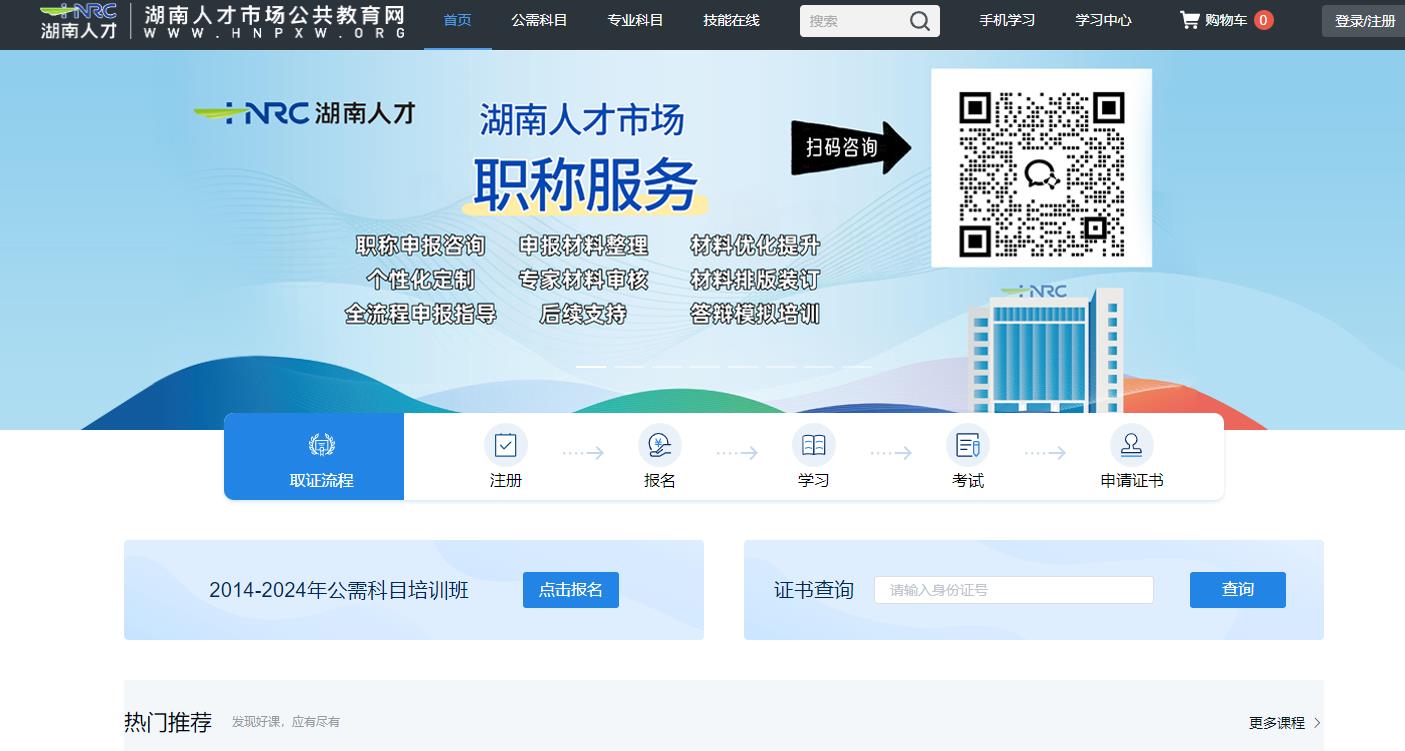Click the 学习 step label
This screenshot has height=751, width=1405.
(814, 481)
